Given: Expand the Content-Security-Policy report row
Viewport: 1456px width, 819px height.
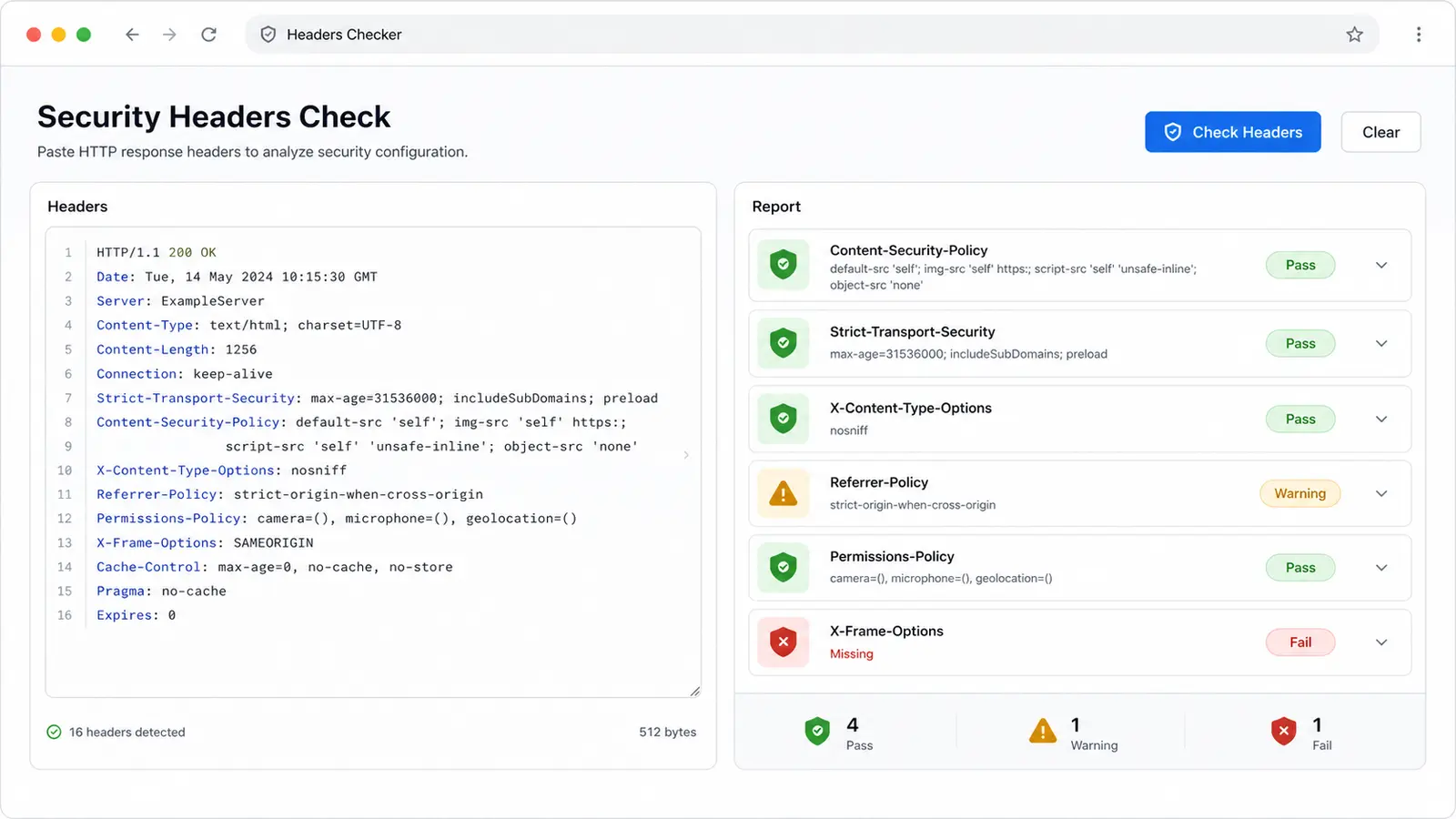Looking at the screenshot, I should [1381, 265].
